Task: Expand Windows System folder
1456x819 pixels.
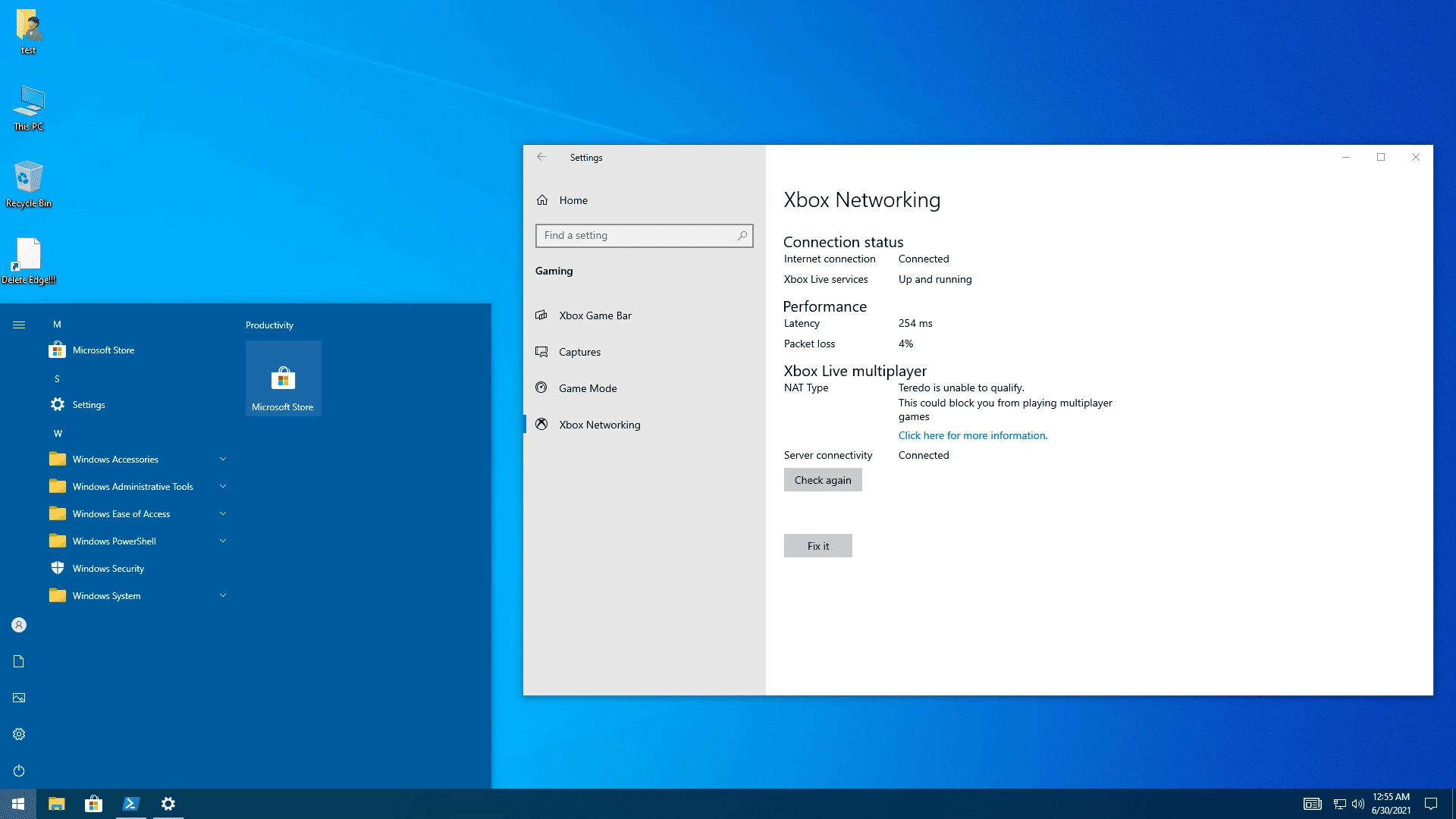Action: click(x=136, y=596)
